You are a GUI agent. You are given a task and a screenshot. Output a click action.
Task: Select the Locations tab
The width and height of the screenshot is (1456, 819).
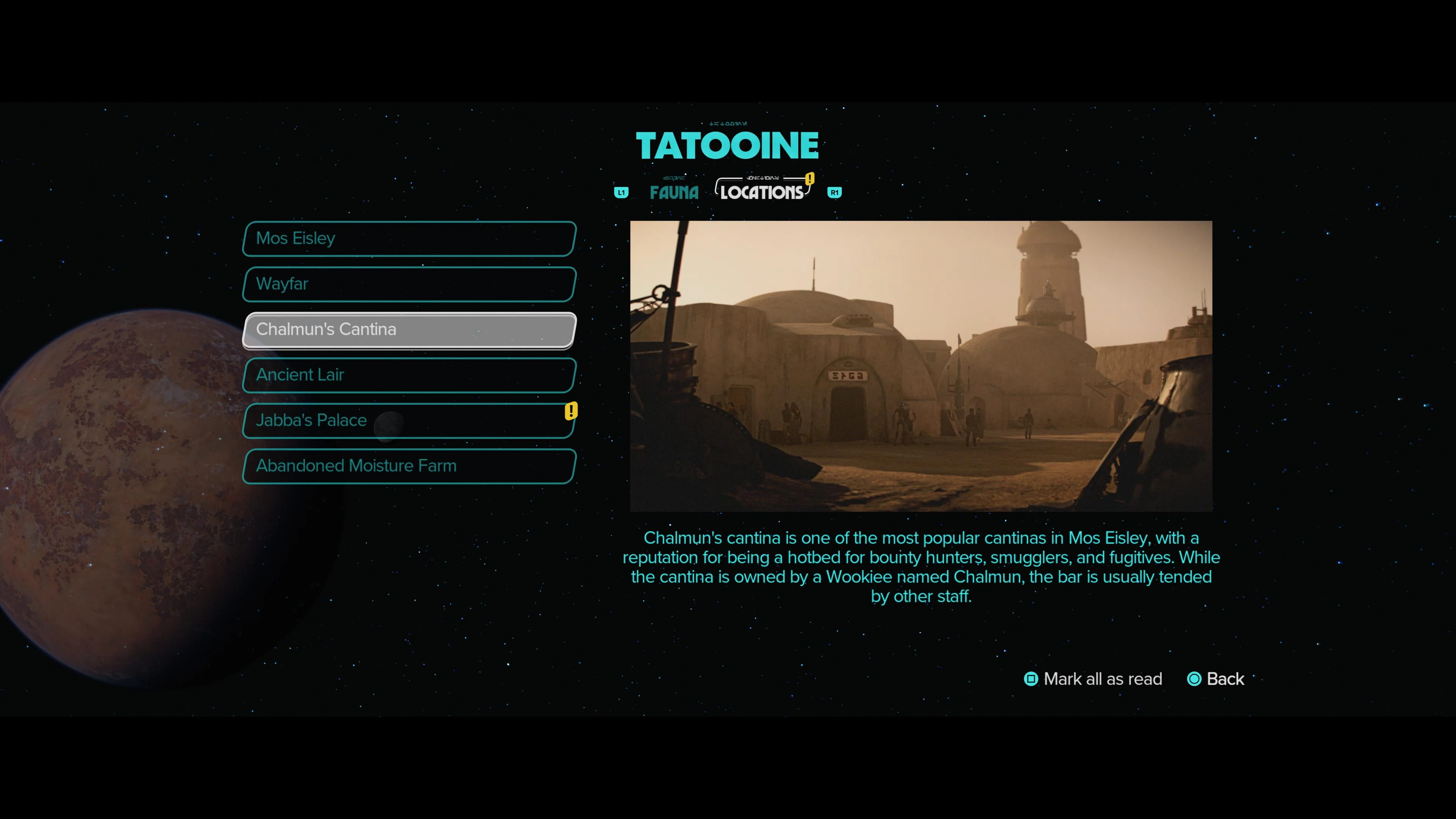coord(761,192)
